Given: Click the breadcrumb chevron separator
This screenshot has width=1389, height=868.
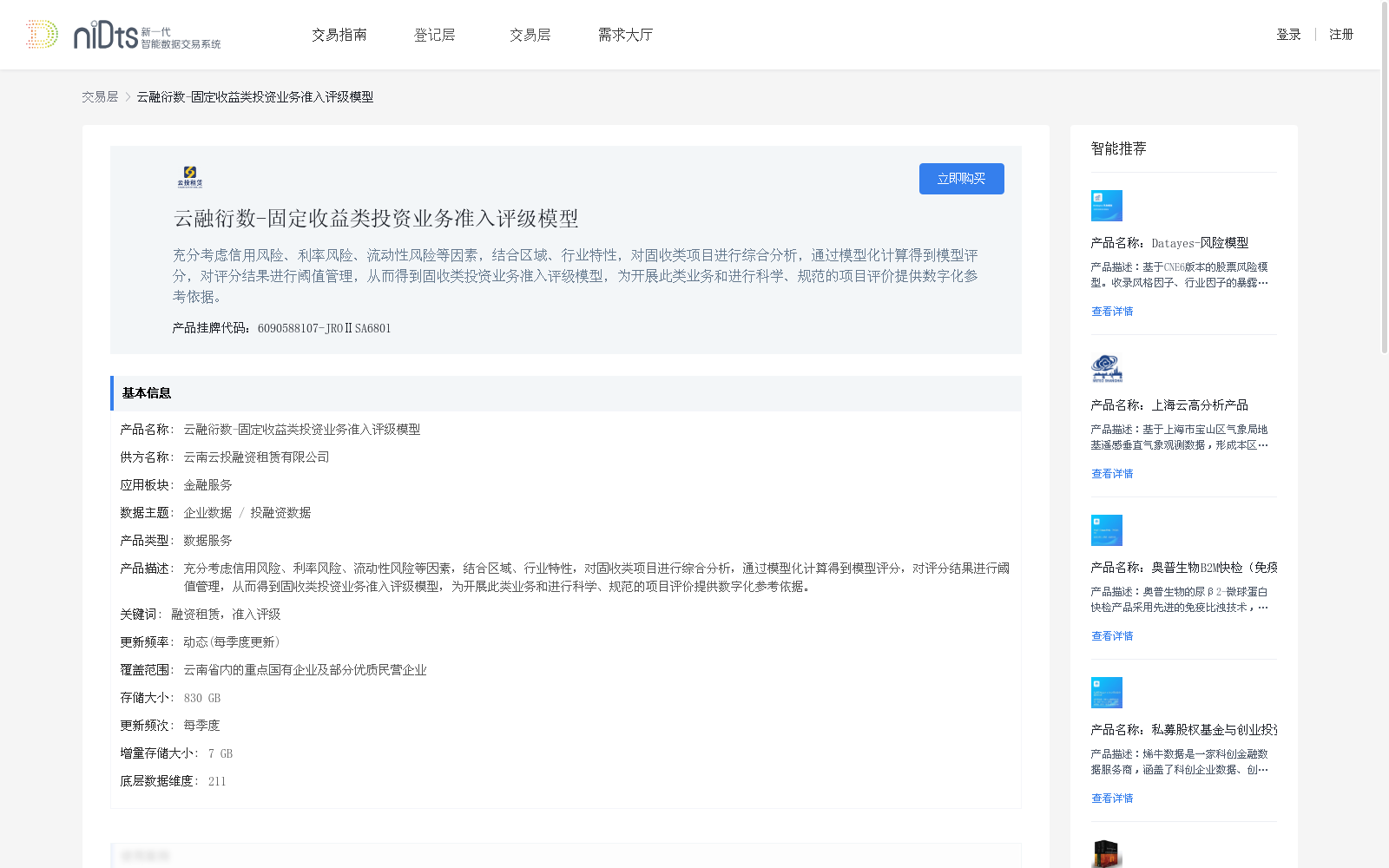Looking at the screenshot, I should 128,97.
